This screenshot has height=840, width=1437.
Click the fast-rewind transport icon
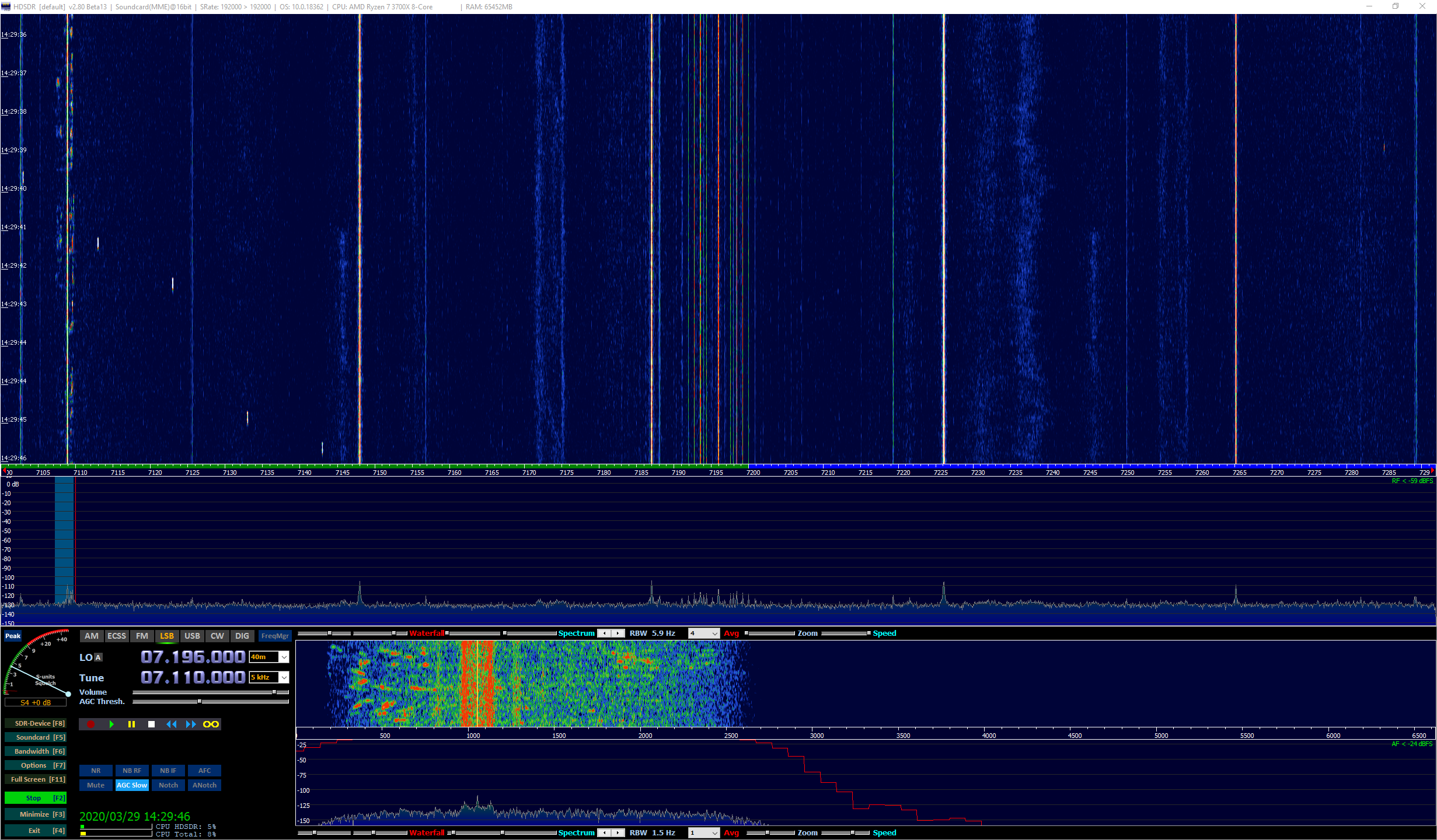(x=172, y=724)
